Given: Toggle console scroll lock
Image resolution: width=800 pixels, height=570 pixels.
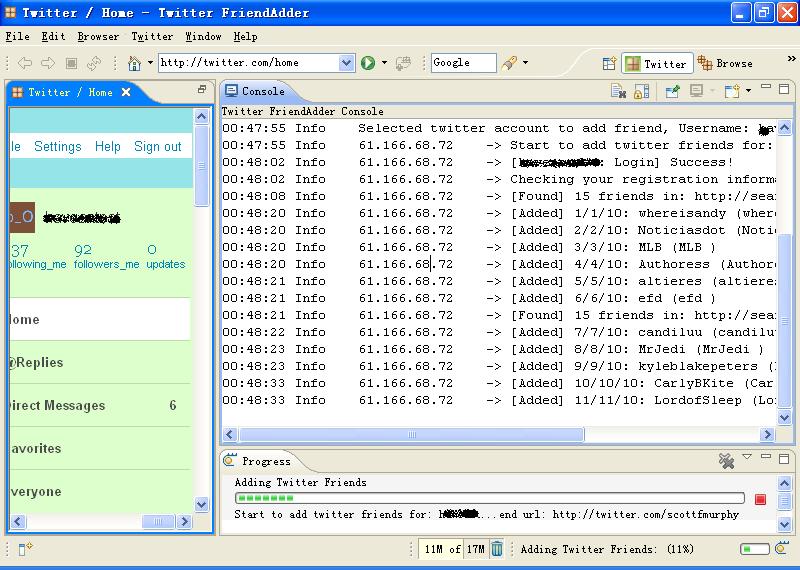Looking at the screenshot, I should (641, 91).
